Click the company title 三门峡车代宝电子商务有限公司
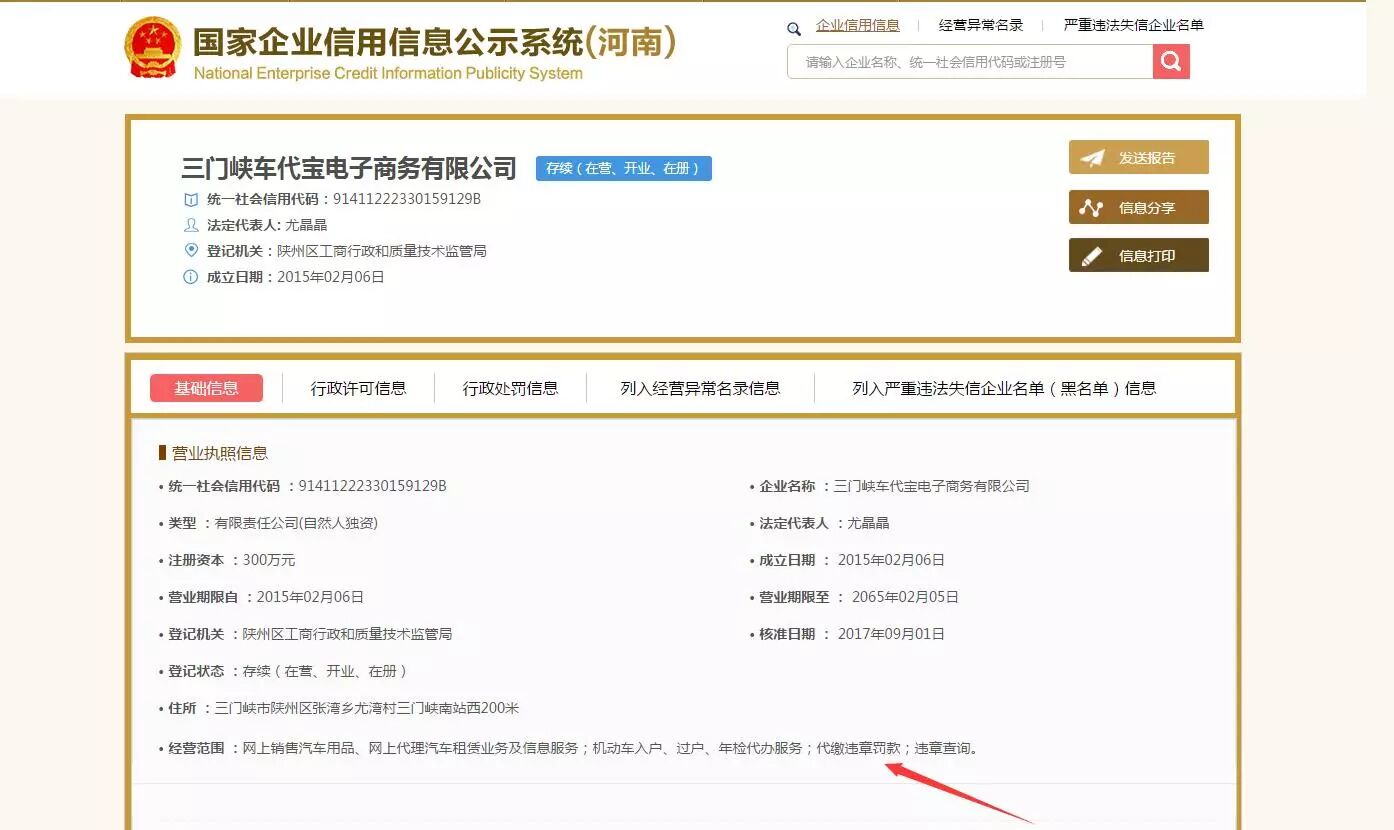Image resolution: width=1394 pixels, height=830 pixels. (x=349, y=168)
